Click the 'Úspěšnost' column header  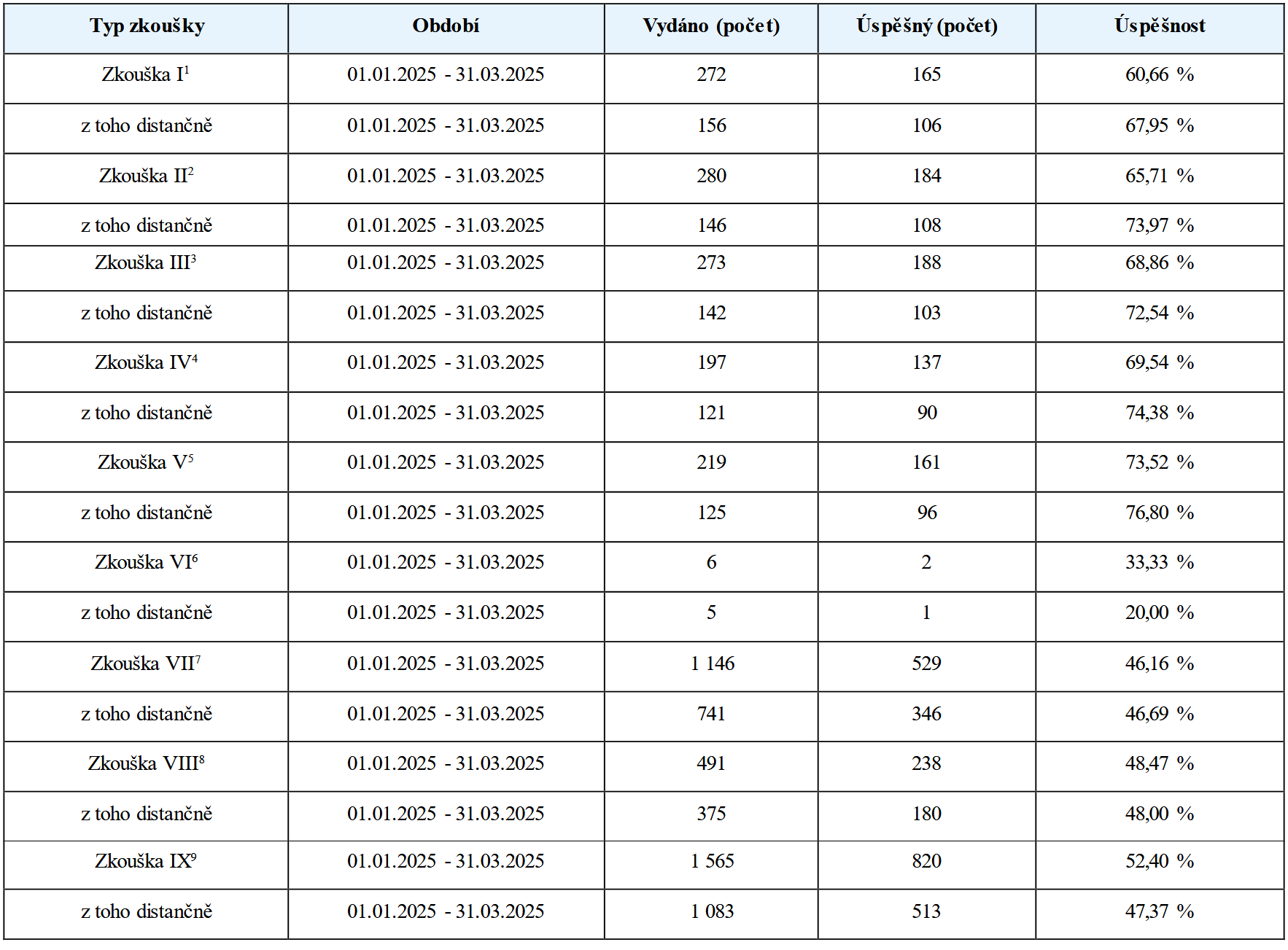(x=1160, y=28)
